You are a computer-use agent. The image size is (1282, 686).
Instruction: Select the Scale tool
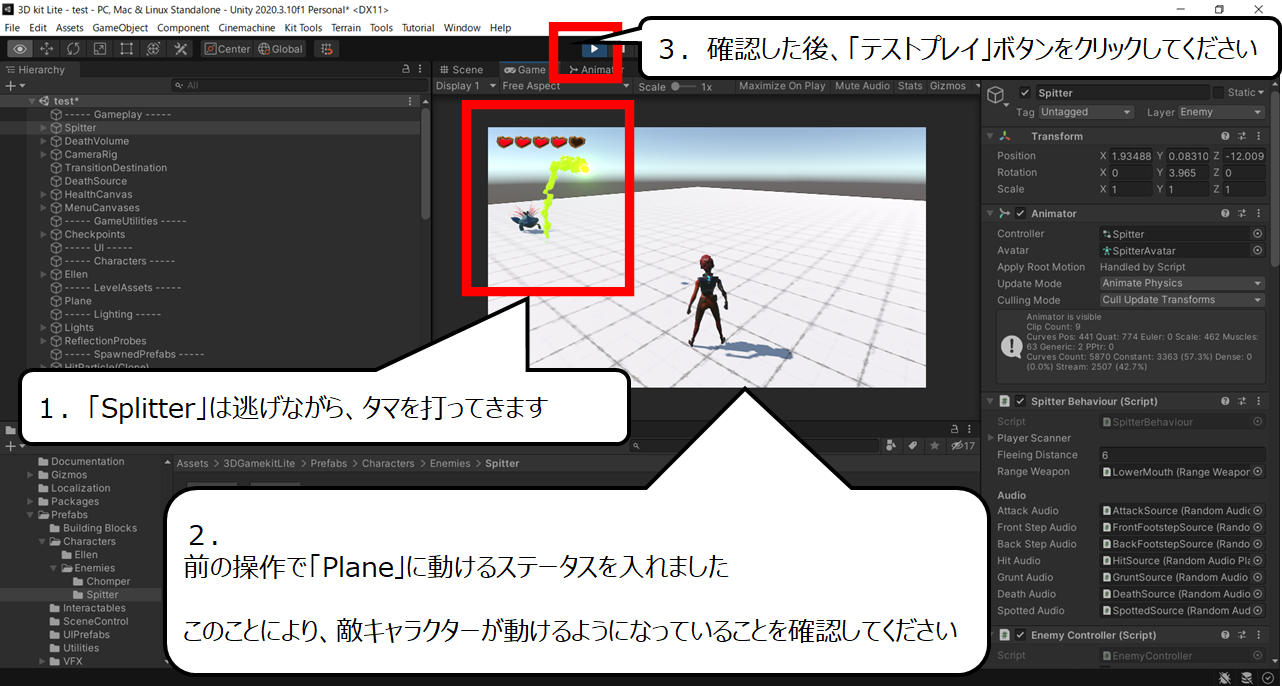tap(100, 49)
